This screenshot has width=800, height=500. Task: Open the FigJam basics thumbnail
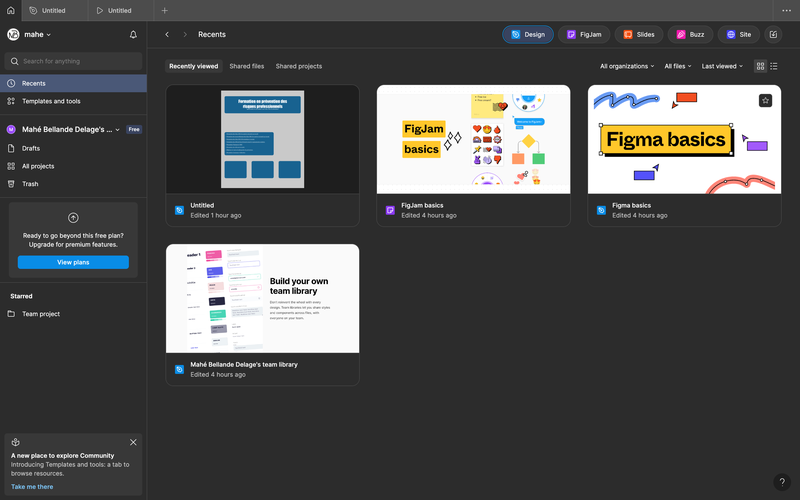(473, 139)
